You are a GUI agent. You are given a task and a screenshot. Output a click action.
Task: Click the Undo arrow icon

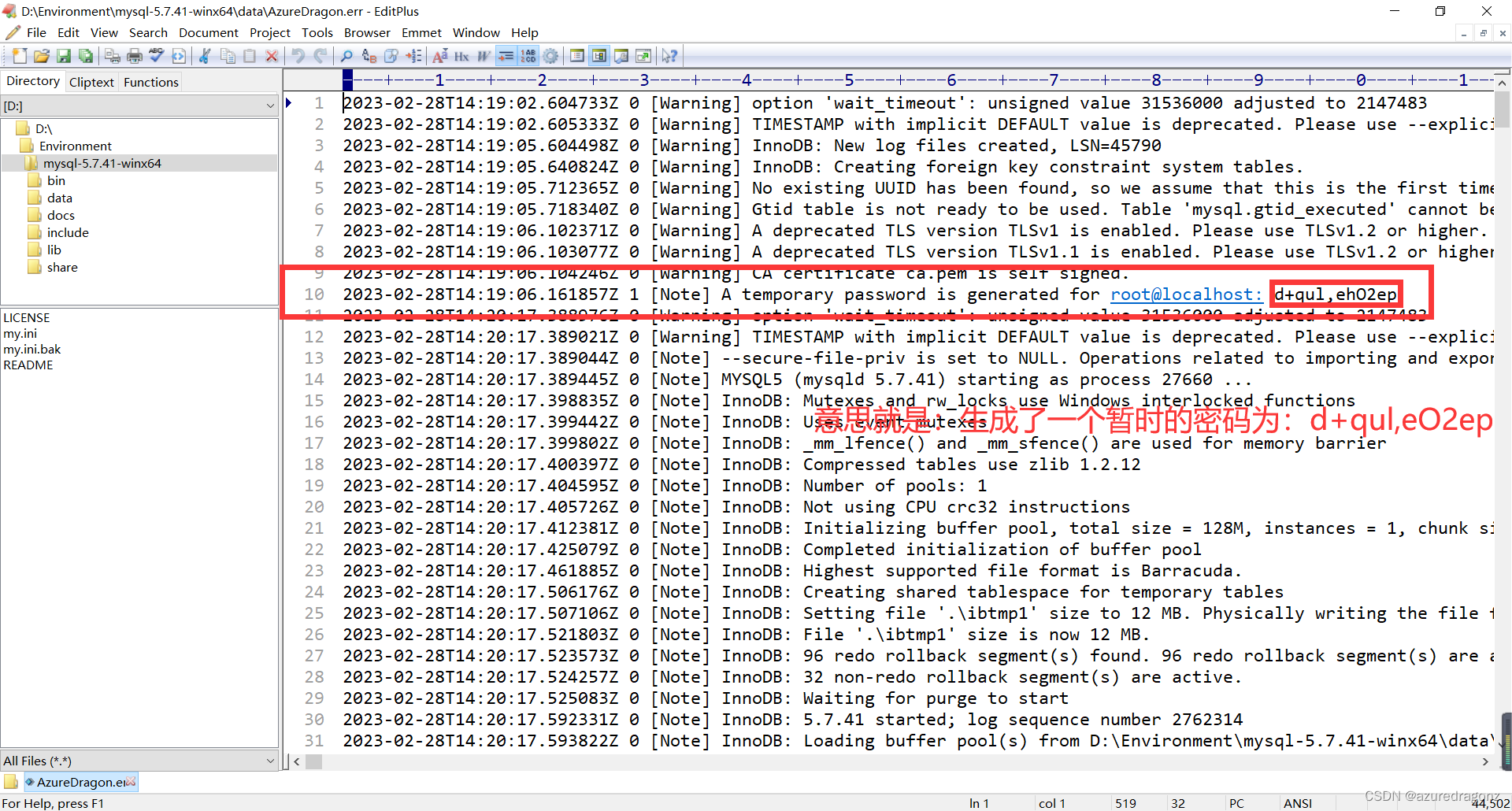coord(298,56)
